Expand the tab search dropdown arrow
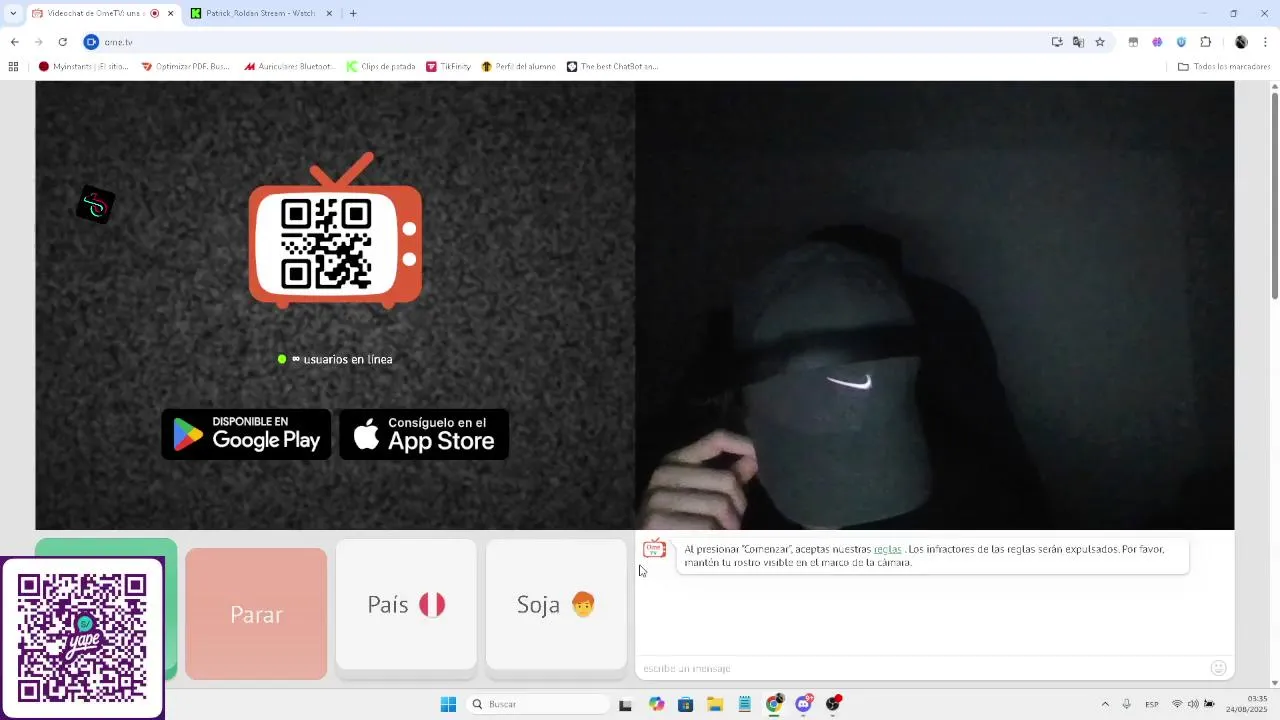The height and width of the screenshot is (720, 1280). point(13,14)
